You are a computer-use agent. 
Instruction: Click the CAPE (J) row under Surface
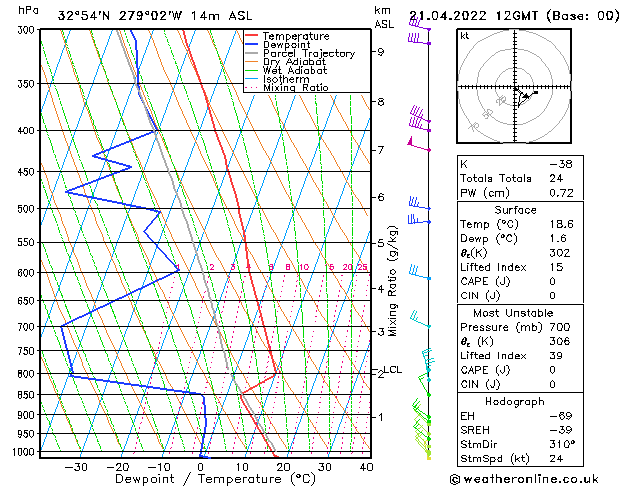coord(484,281)
